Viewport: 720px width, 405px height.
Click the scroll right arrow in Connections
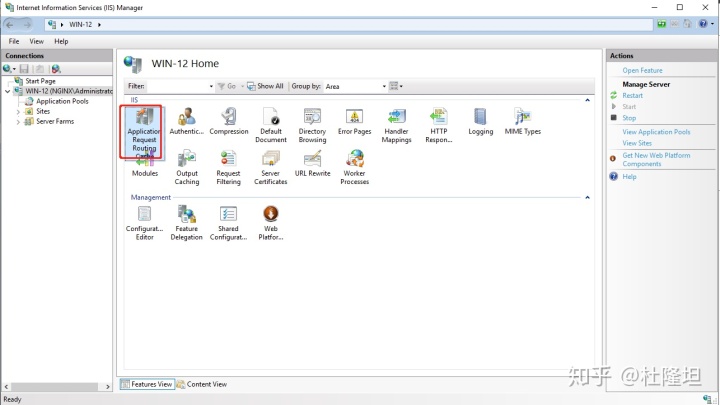click(x=107, y=387)
